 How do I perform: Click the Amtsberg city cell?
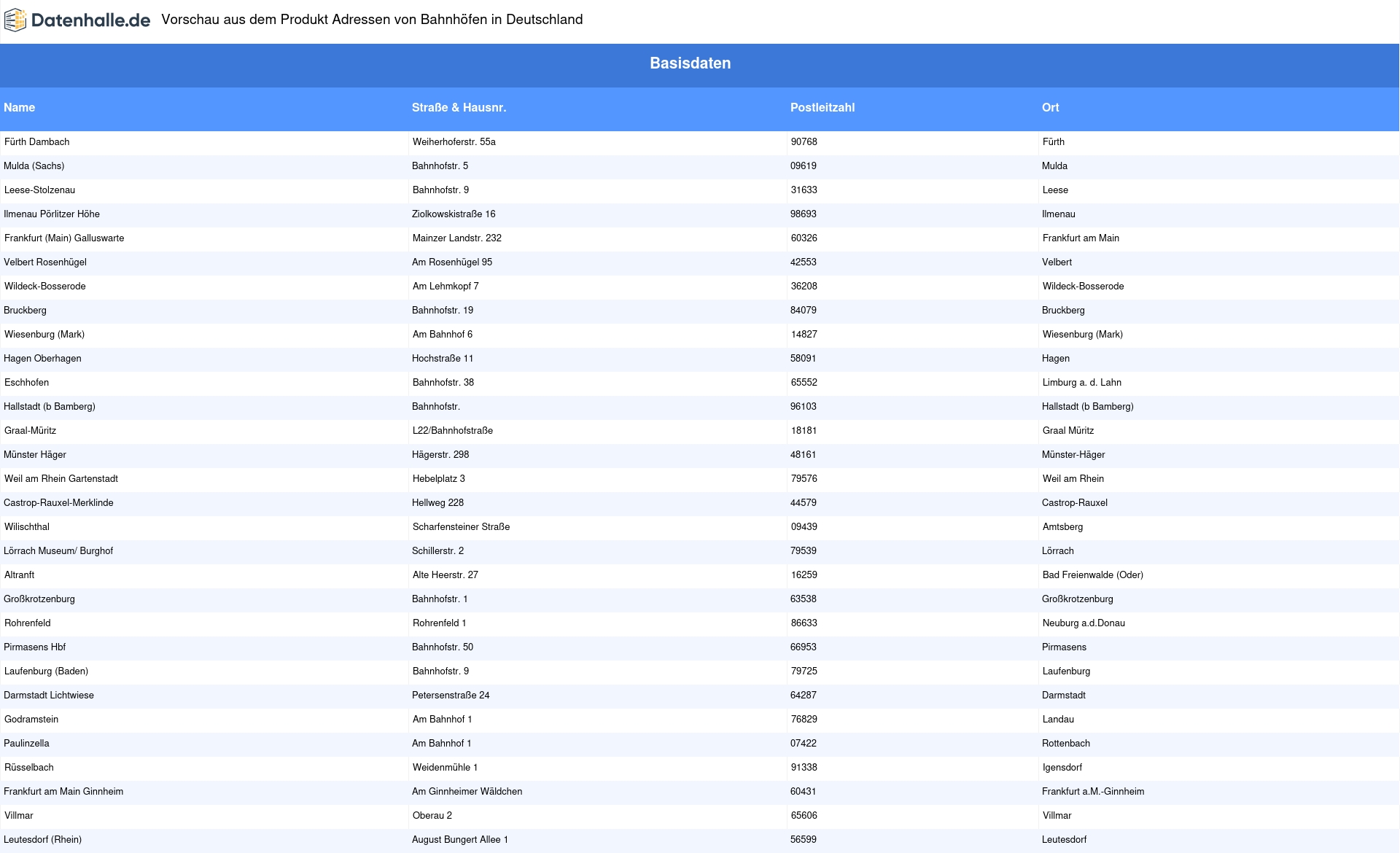pyautogui.click(x=1063, y=527)
